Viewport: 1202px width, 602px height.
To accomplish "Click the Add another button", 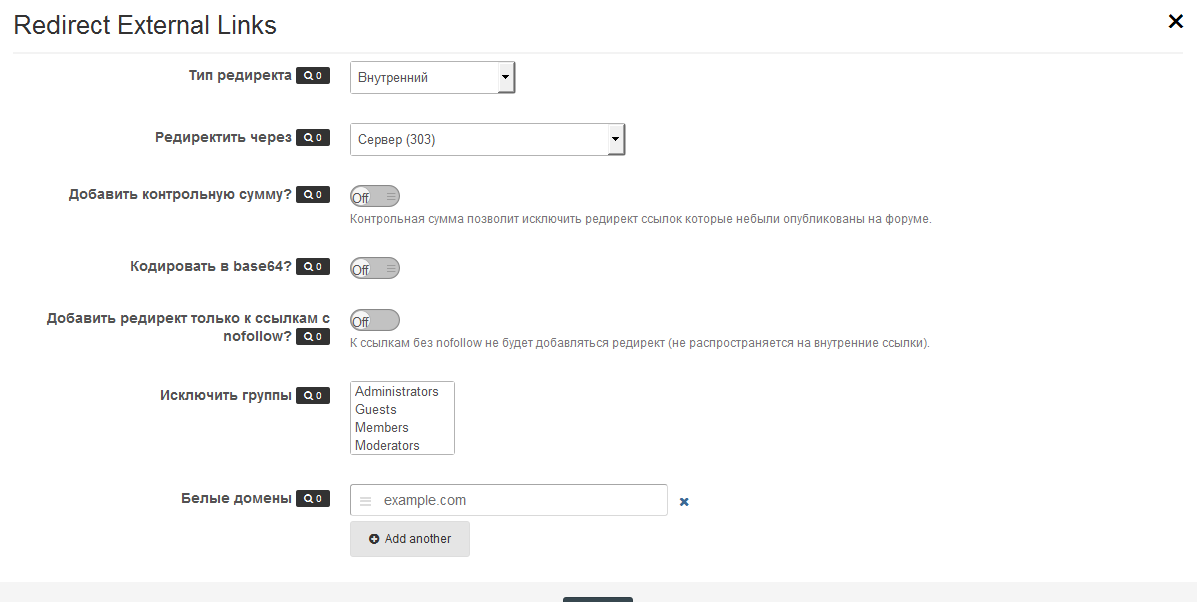I will 410,539.
